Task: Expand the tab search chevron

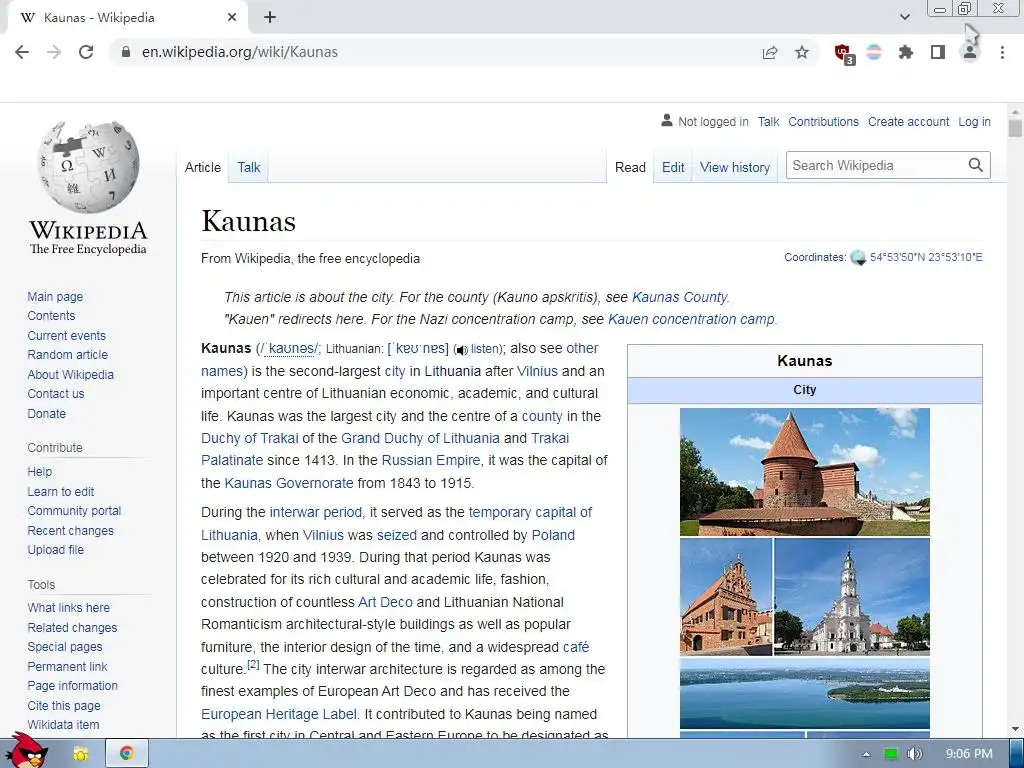Action: 904,17
